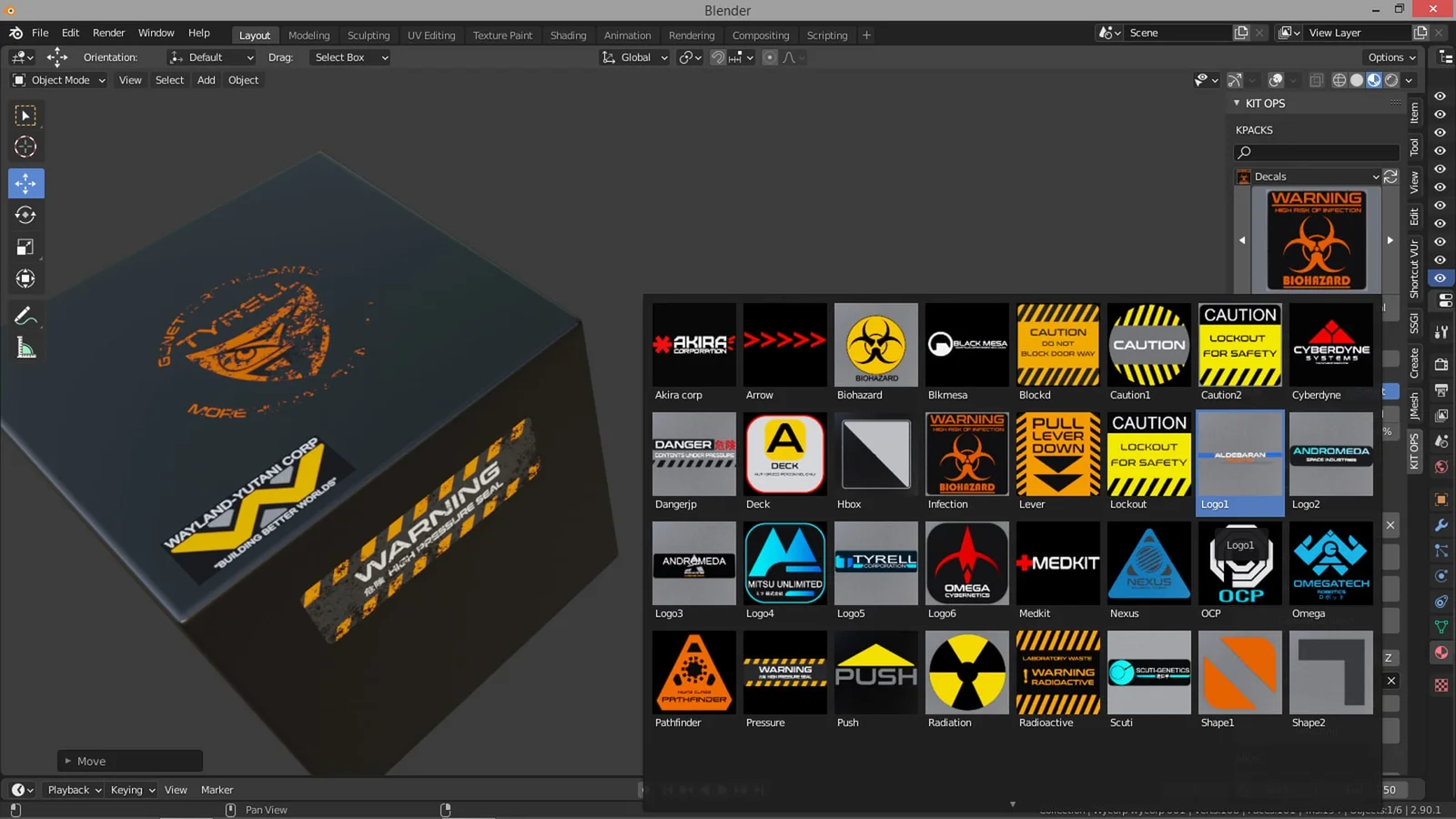Activate the Annotate tool
The width and height of the screenshot is (1456, 819).
tap(25, 315)
